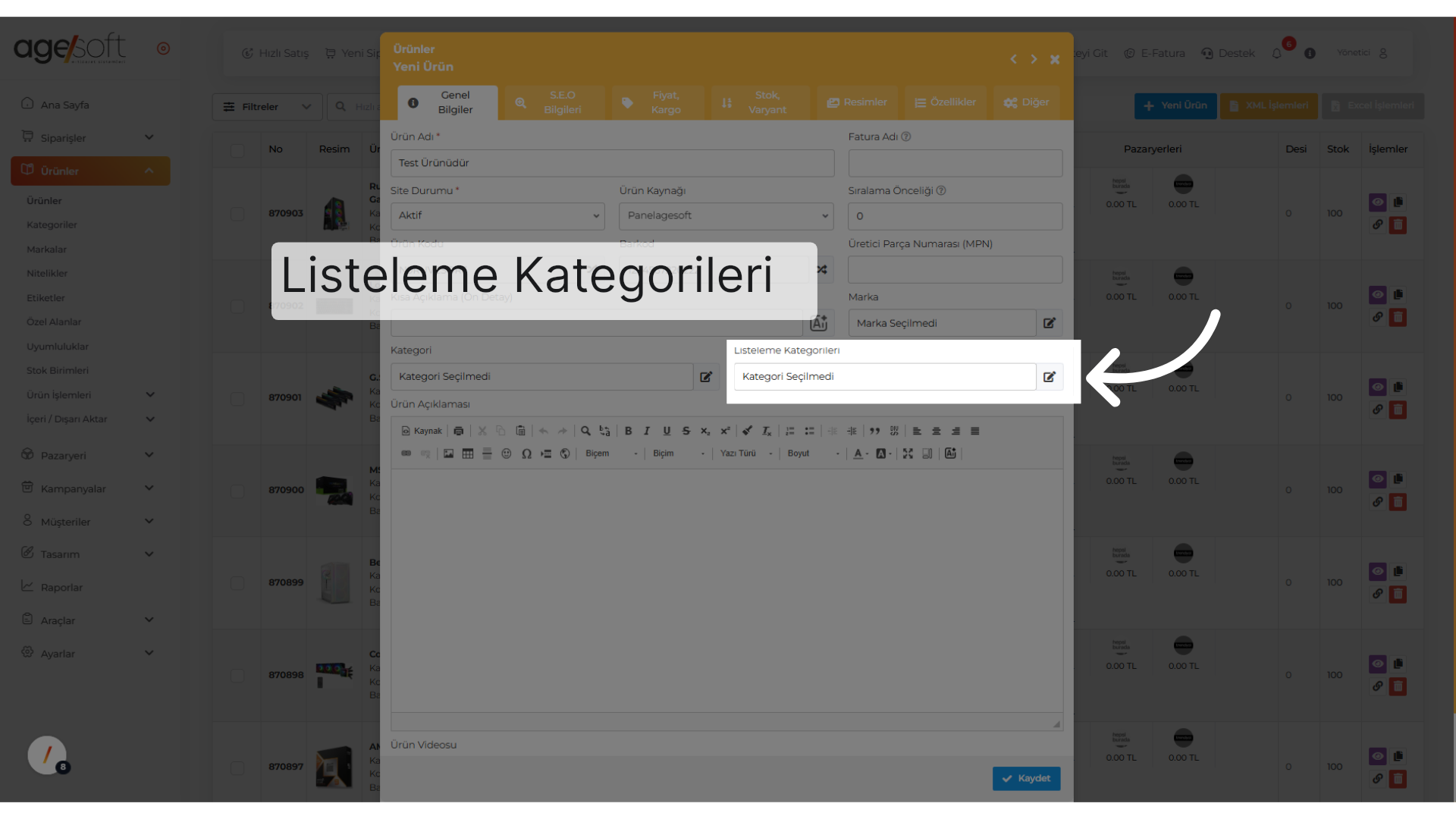Image resolution: width=1456 pixels, height=819 pixels.
Task: Click the XML İşlemleri button
Action: tap(1269, 106)
